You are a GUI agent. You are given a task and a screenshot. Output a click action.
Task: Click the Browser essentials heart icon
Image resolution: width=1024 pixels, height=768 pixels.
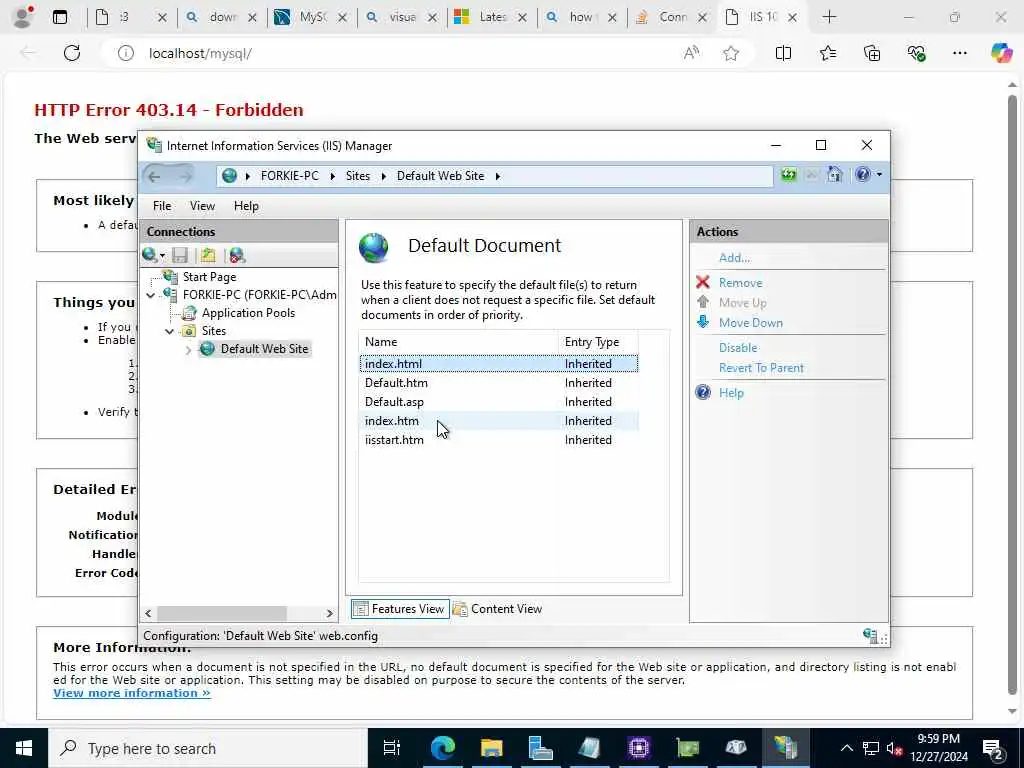click(916, 53)
